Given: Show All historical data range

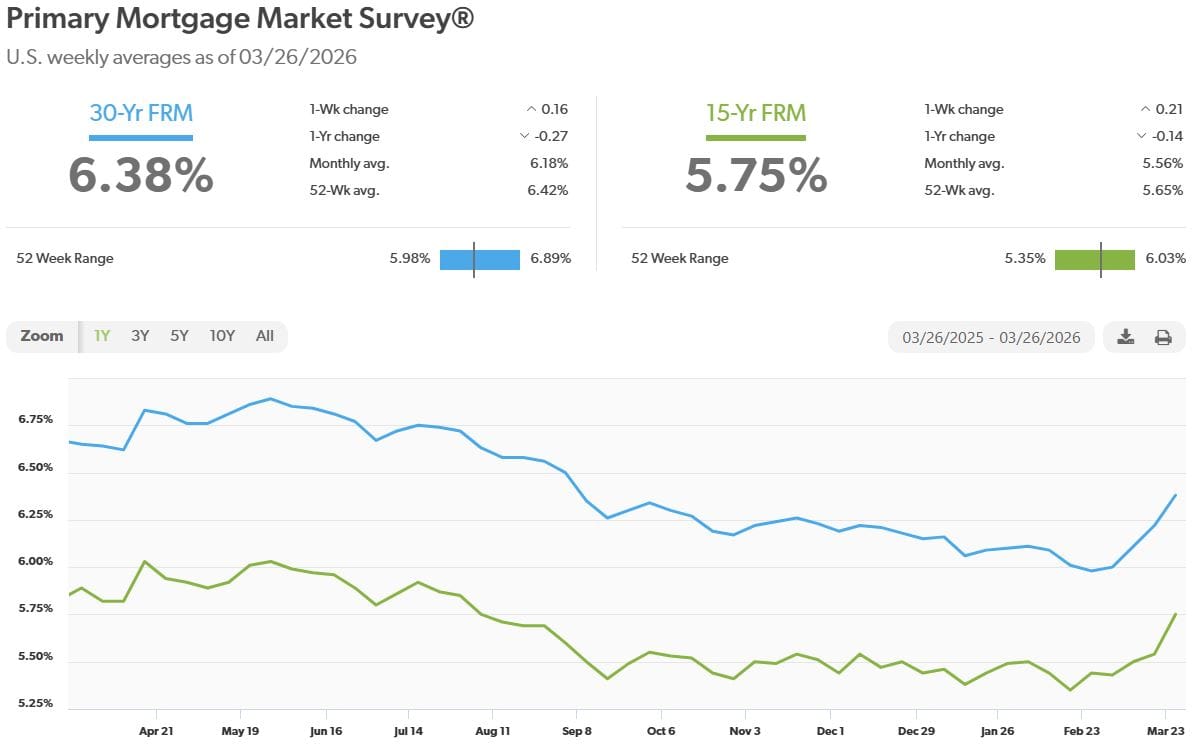Looking at the screenshot, I should click(x=264, y=336).
